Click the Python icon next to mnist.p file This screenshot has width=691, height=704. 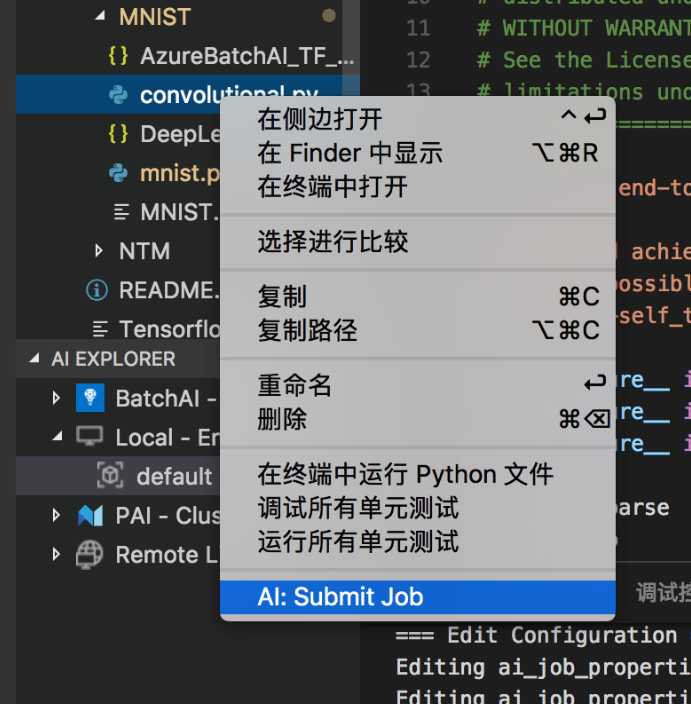pyautogui.click(x=118, y=173)
